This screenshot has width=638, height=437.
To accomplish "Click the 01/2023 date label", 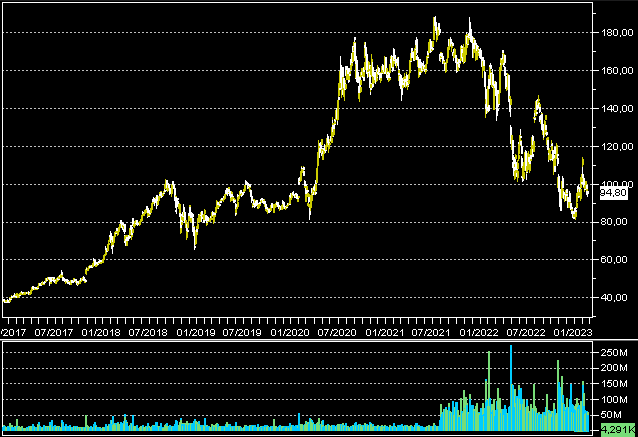I will click(572, 332).
